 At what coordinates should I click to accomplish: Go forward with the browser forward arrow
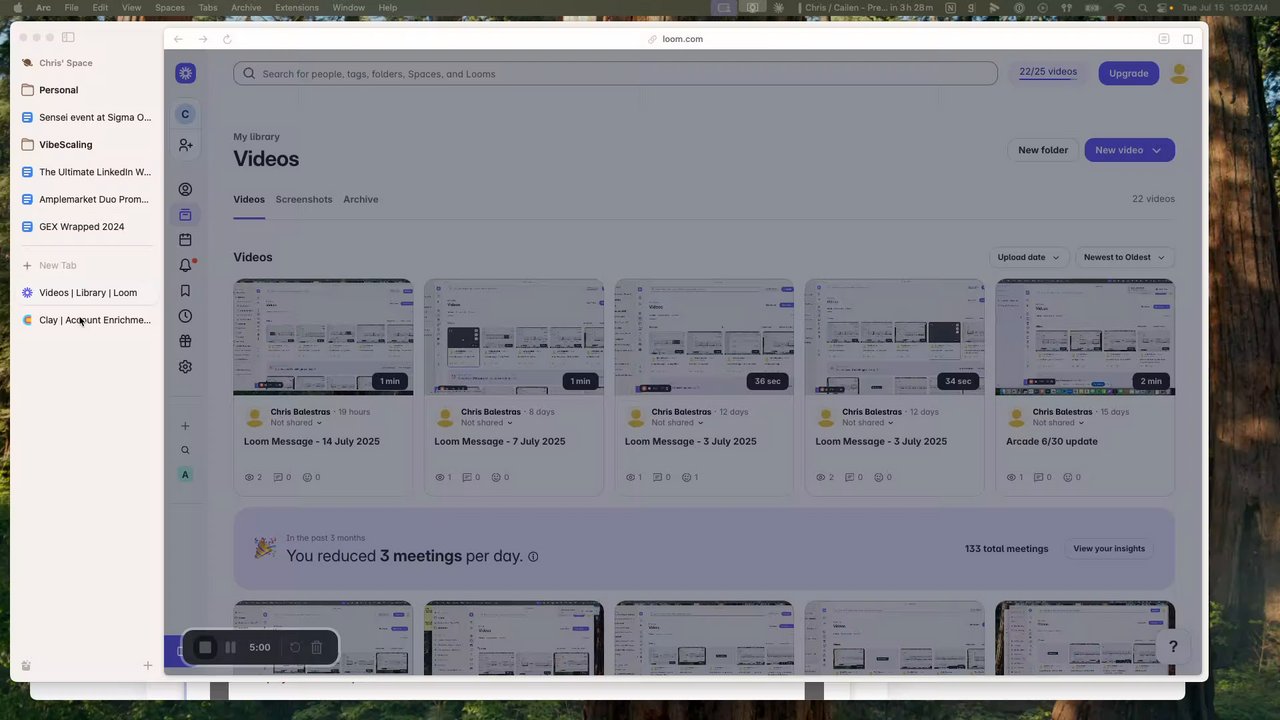click(x=203, y=39)
